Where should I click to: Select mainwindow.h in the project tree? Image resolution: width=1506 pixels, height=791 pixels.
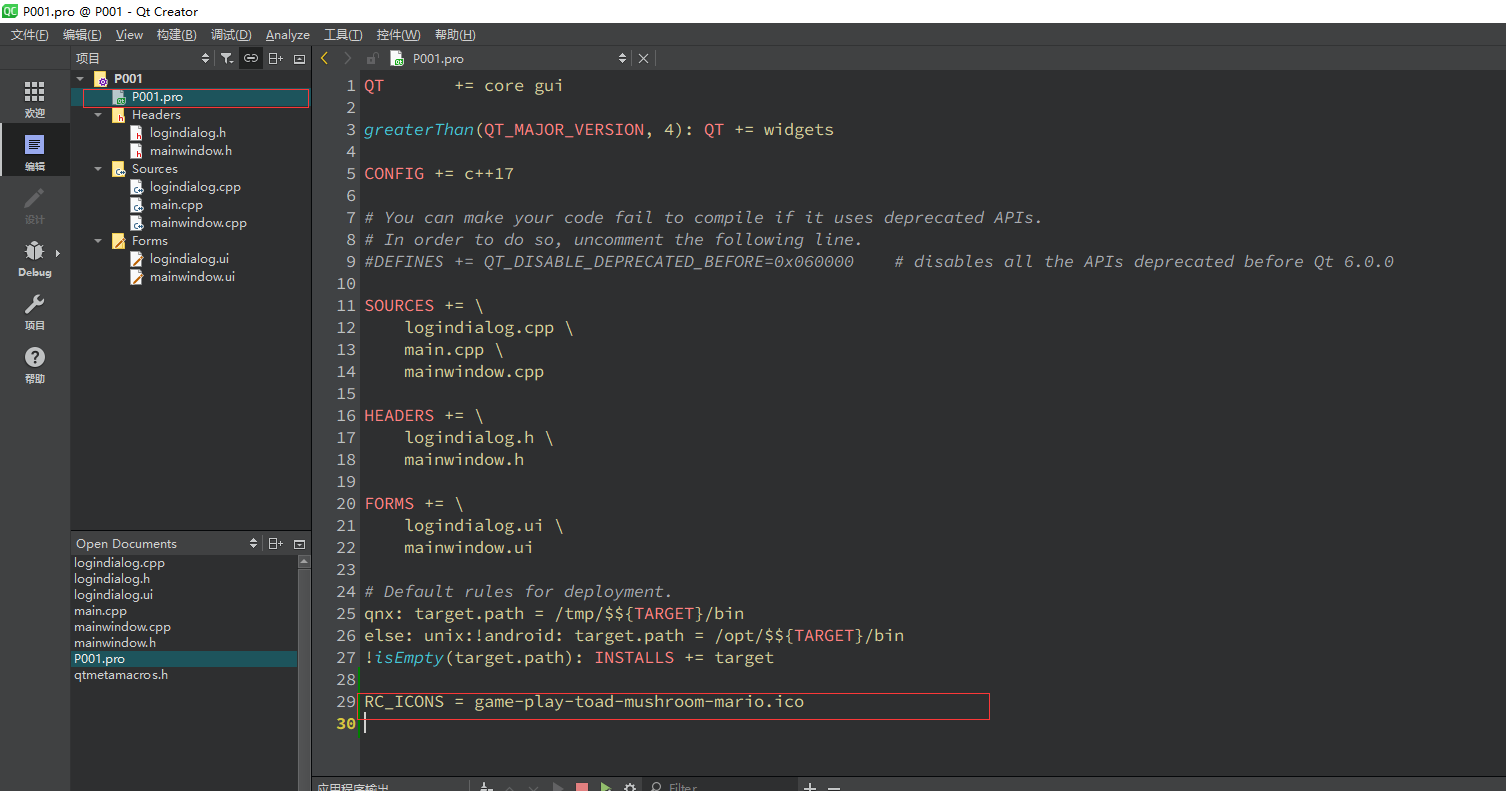(191, 151)
